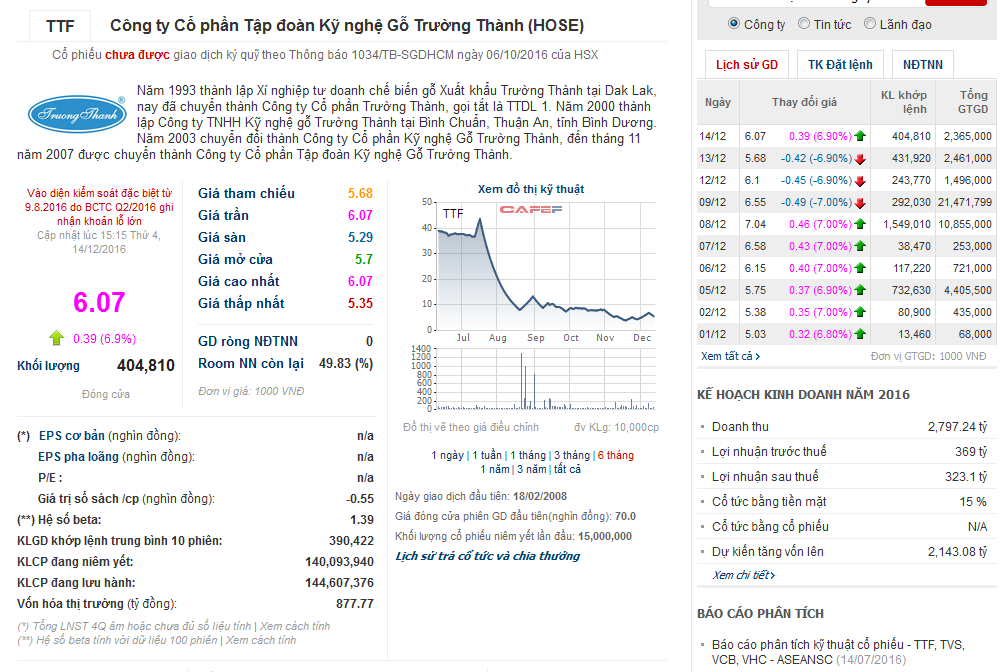Click the red down arrow in the 13/12 row
Image resolution: width=1006 pixels, height=672 pixels.
click(x=860, y=159)
